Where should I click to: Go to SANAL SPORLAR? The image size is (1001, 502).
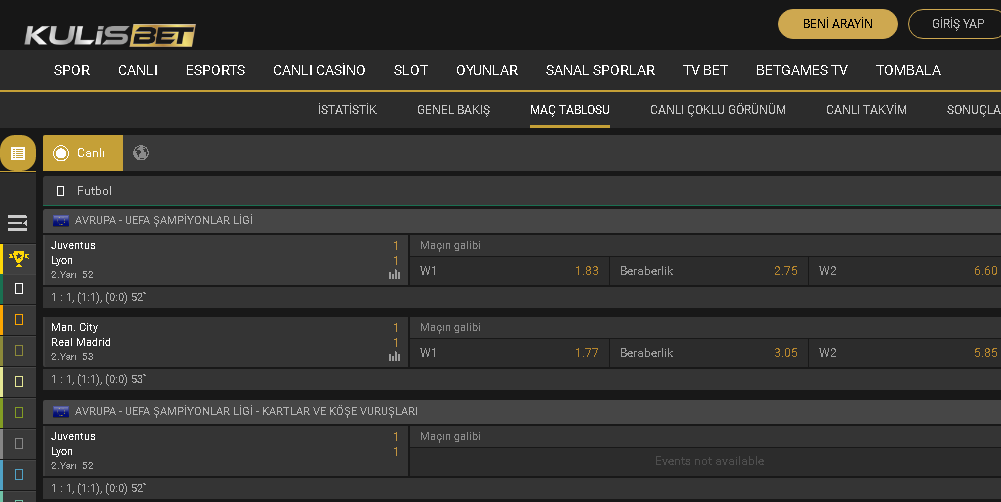(x=600, y=70)
